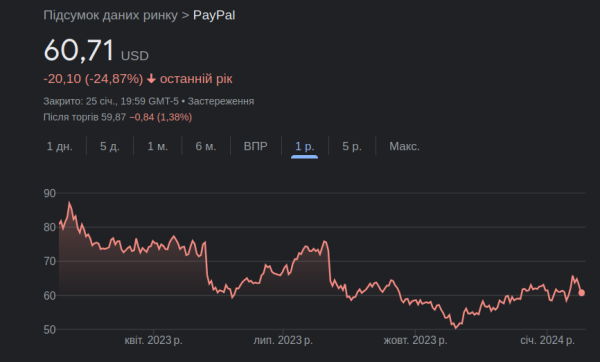
Task: Show the 'Макс.' maximum range tab
Action: pyautogui.click(x=404, y=146)
